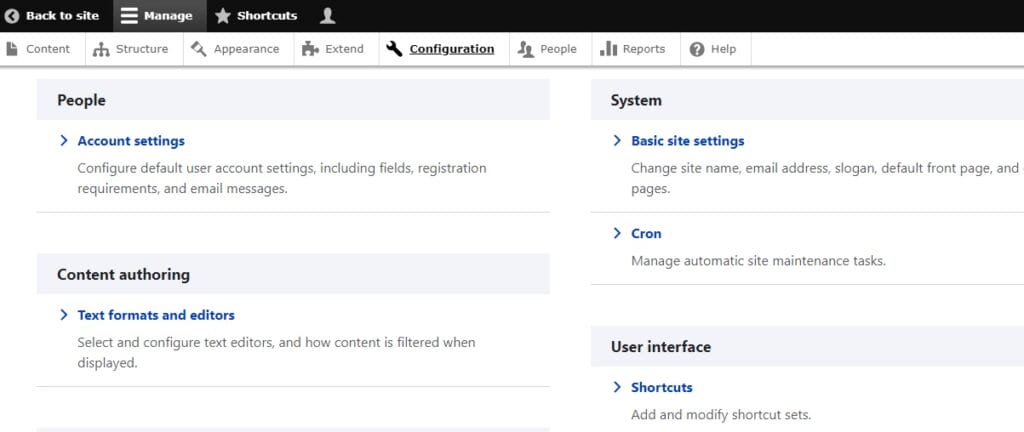1024x432 pixels.
Task: Click the Shortcuts star icon
Action: 223,16
